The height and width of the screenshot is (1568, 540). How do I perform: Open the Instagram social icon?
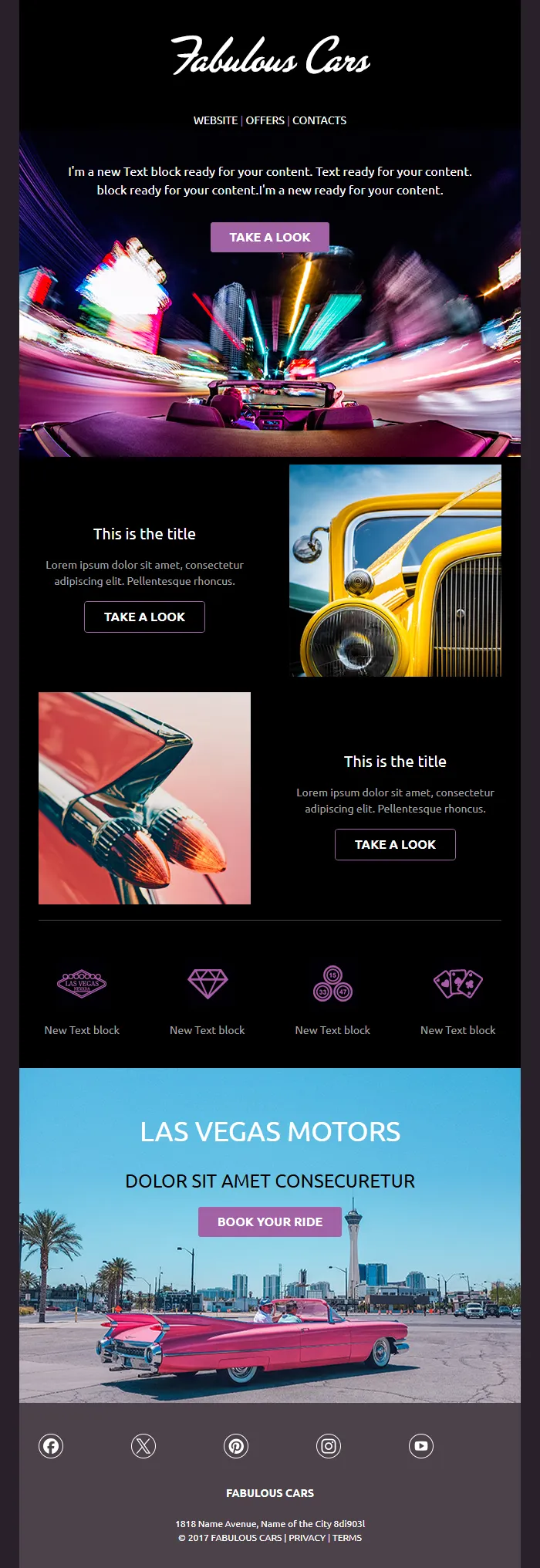tap(329, 1446)
